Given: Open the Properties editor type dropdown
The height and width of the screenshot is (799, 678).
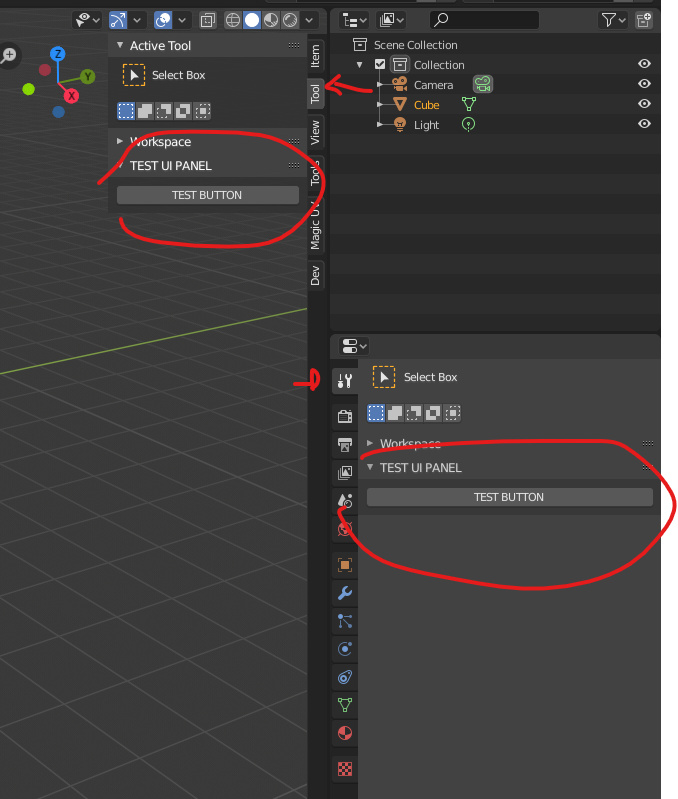Looking at the screenshot, I should [354, 347].
